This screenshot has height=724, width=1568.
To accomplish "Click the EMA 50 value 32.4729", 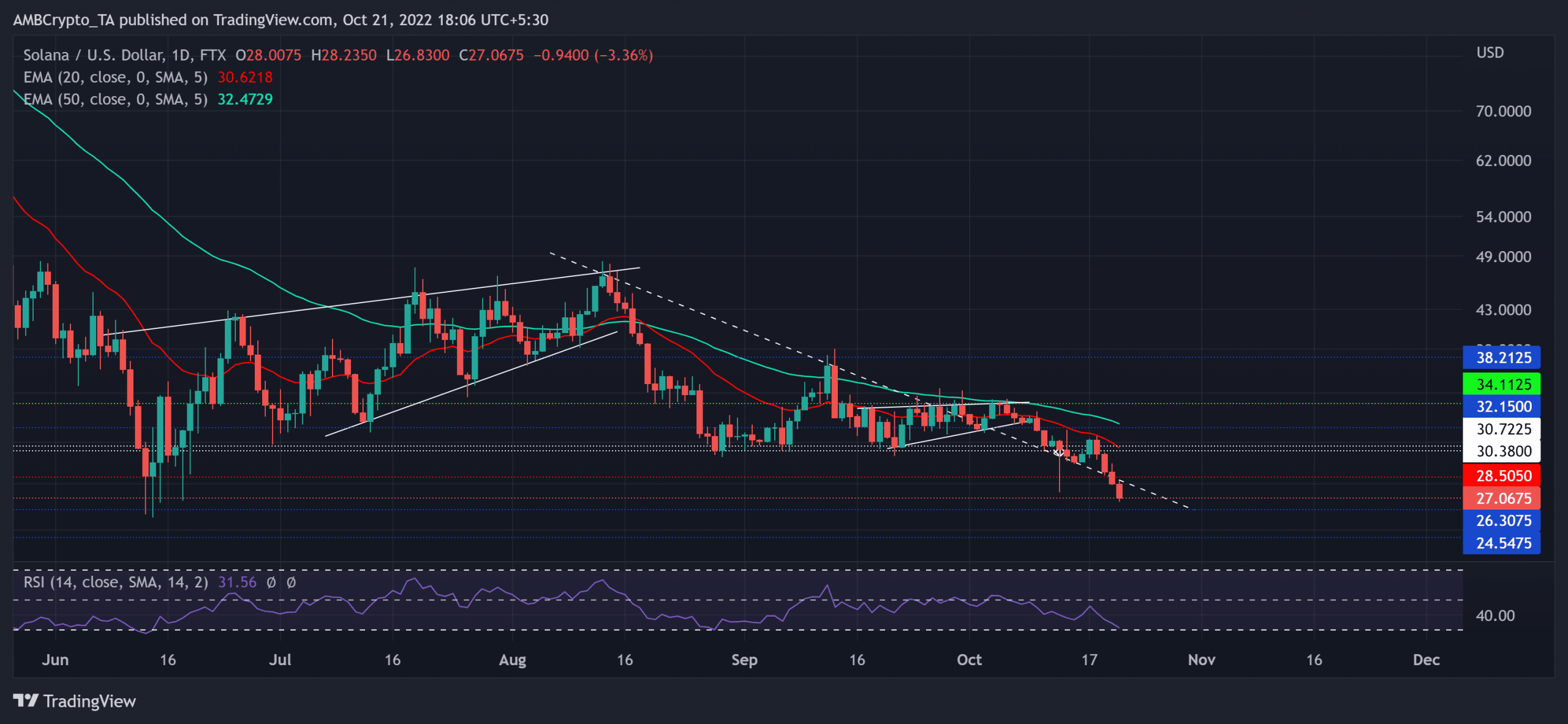I will coord(245,99).
